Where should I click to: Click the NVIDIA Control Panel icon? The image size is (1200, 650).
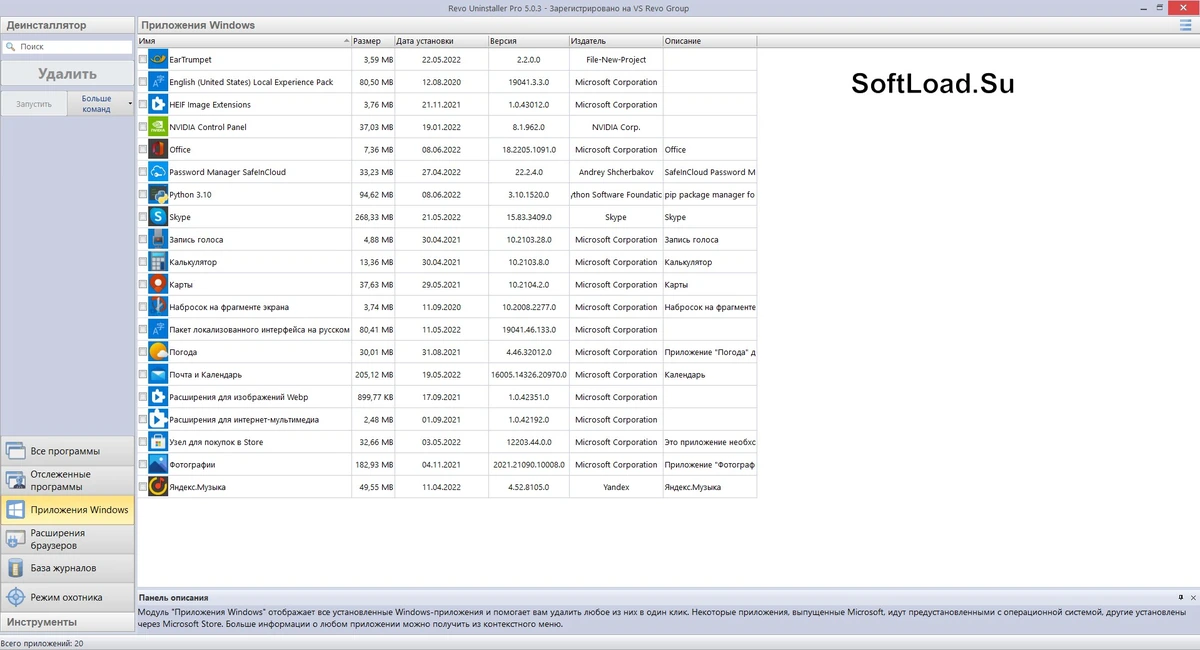158,127
